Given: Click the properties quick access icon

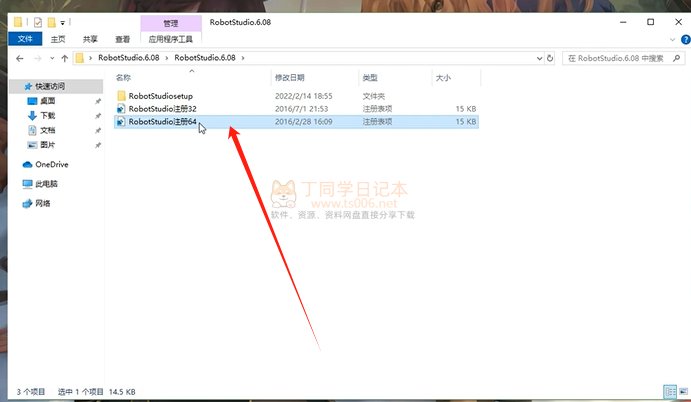Looking at the screenshot, I should pyautogui.click(x=38, y=22).
